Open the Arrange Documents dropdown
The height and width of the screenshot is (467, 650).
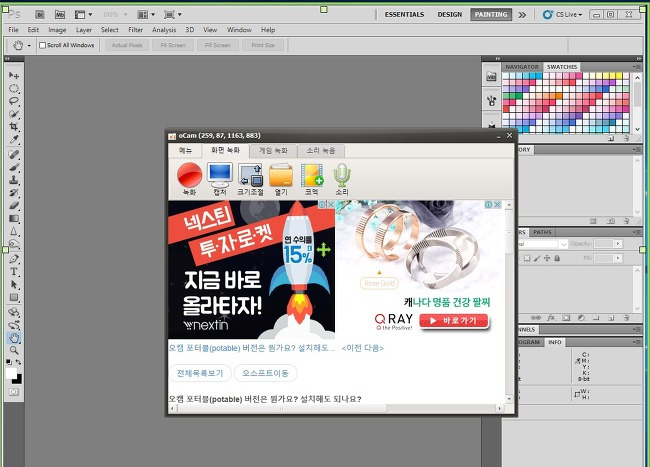pyautogui.click(x=146, y=15)
